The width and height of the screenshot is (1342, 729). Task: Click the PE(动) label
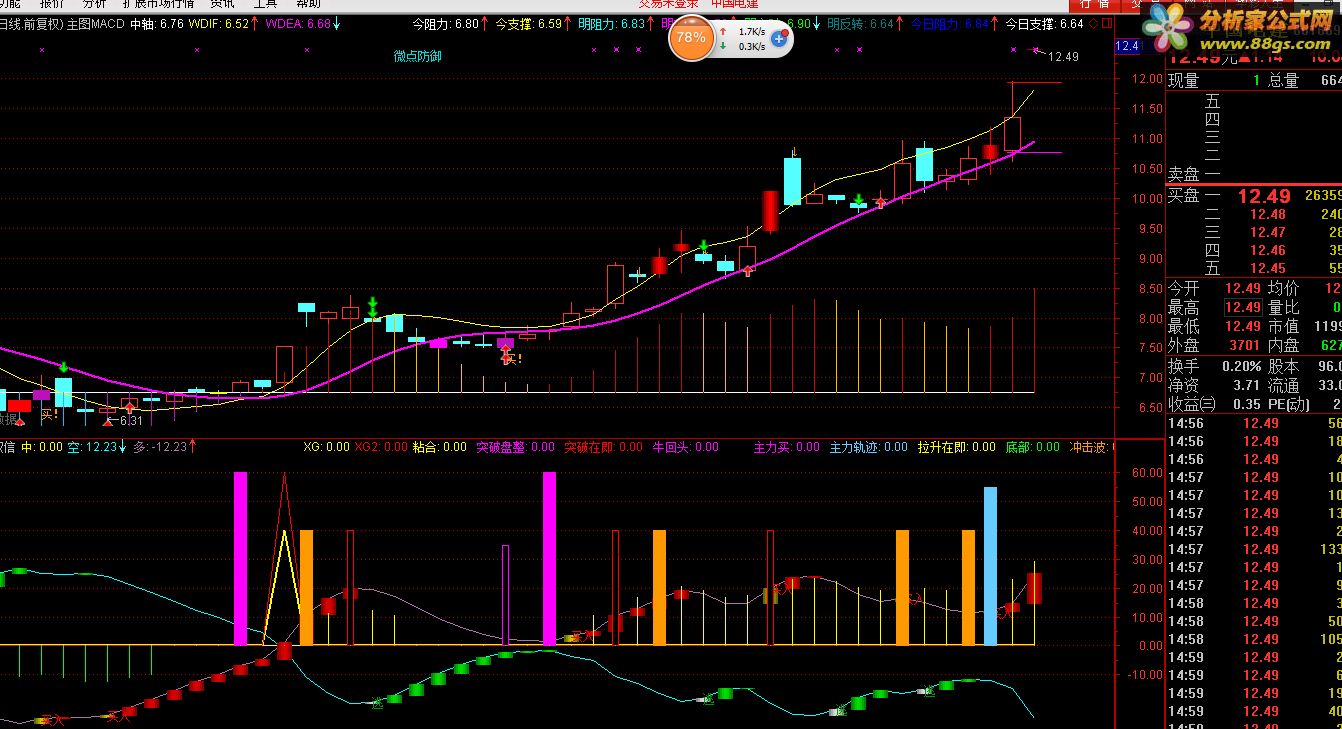pyautogui.click(x=1289, y=404)
